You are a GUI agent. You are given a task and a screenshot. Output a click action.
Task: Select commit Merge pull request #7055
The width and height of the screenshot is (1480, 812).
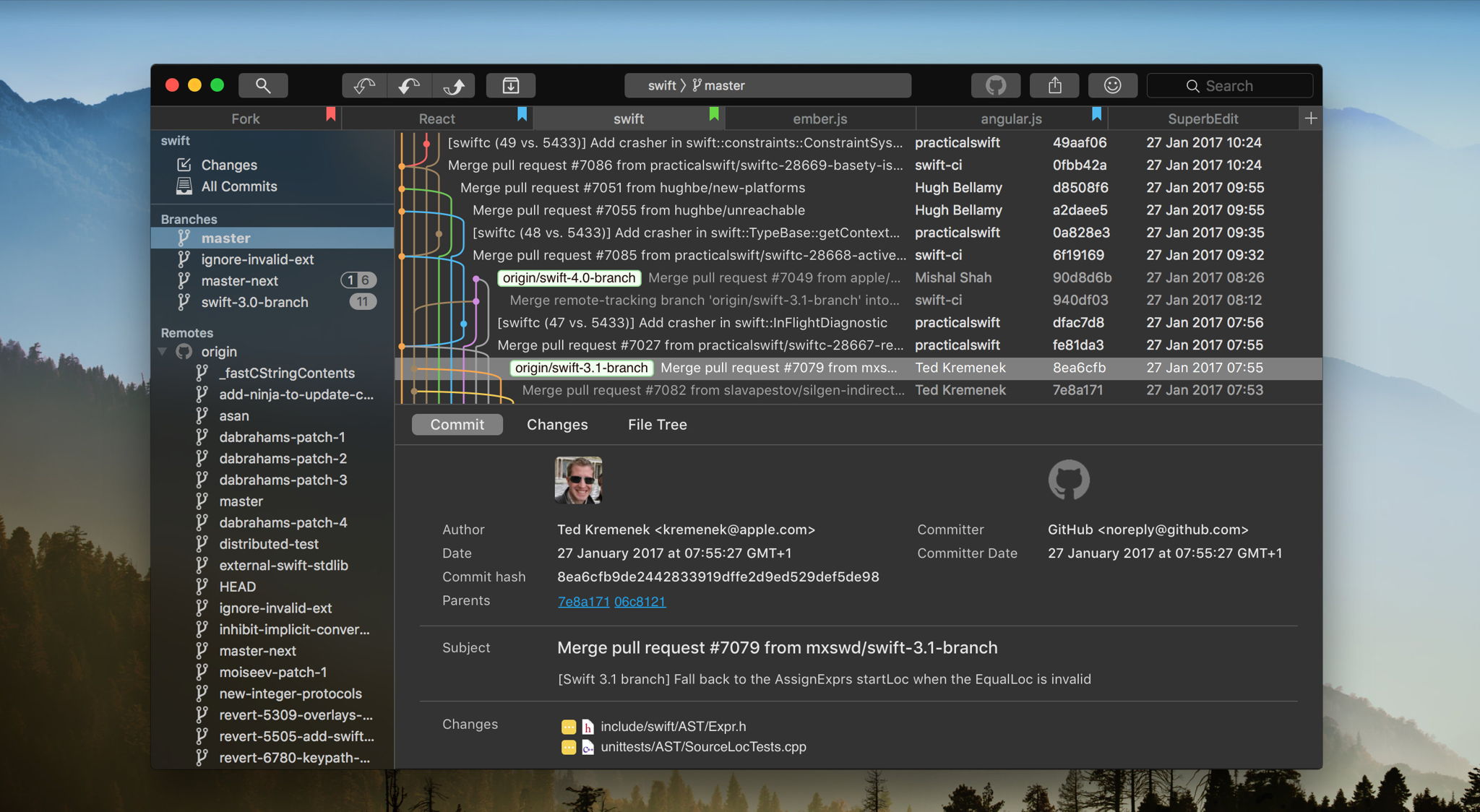click(859, 210)
